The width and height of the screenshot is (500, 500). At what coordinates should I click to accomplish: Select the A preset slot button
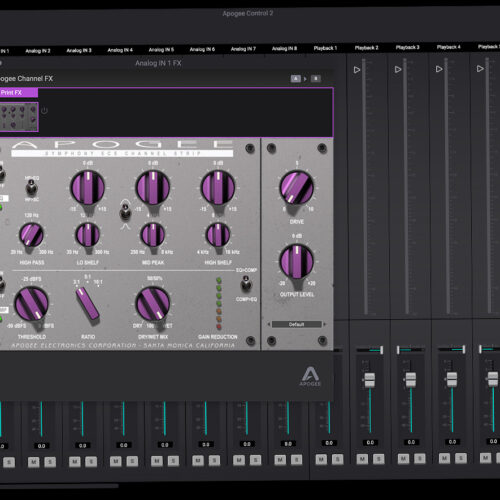pos(296,79)
